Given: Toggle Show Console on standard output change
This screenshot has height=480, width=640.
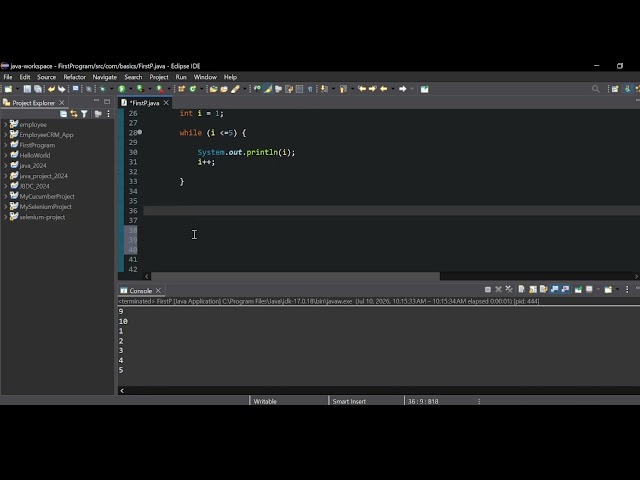Looking at the screenshot, I should (554, 289).
